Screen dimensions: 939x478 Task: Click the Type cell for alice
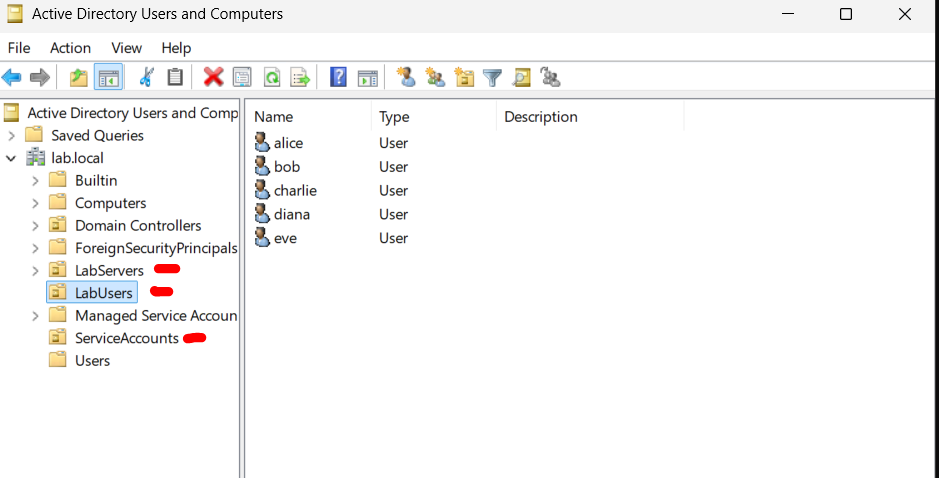393,143
